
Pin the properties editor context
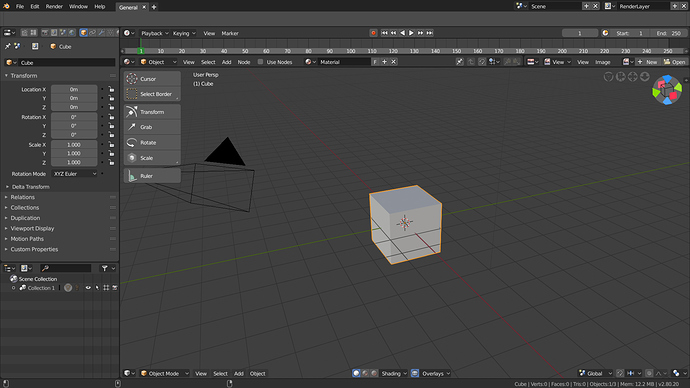point(7,46)
